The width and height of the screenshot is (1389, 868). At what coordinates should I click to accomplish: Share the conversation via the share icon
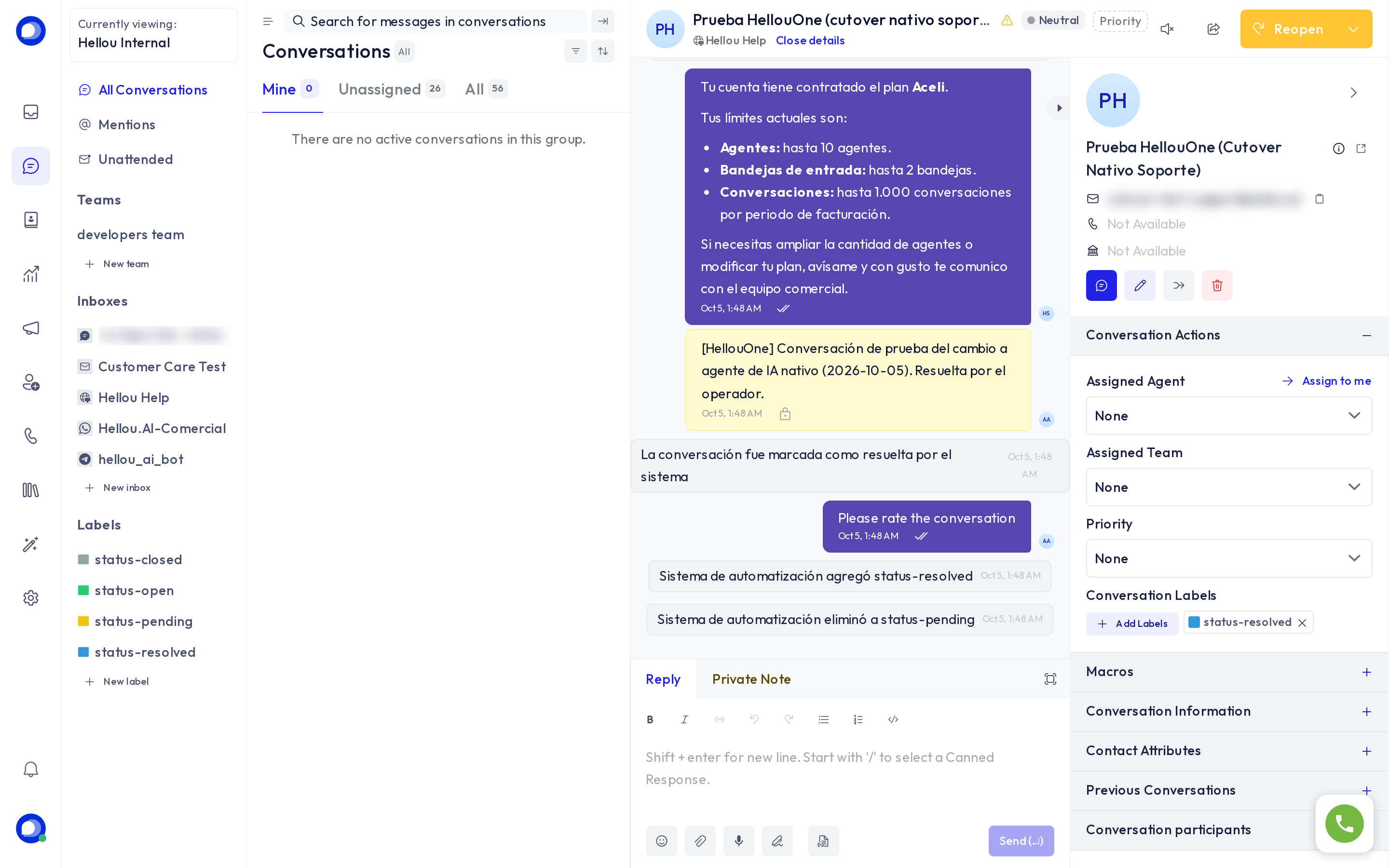tap(1213, 29)
